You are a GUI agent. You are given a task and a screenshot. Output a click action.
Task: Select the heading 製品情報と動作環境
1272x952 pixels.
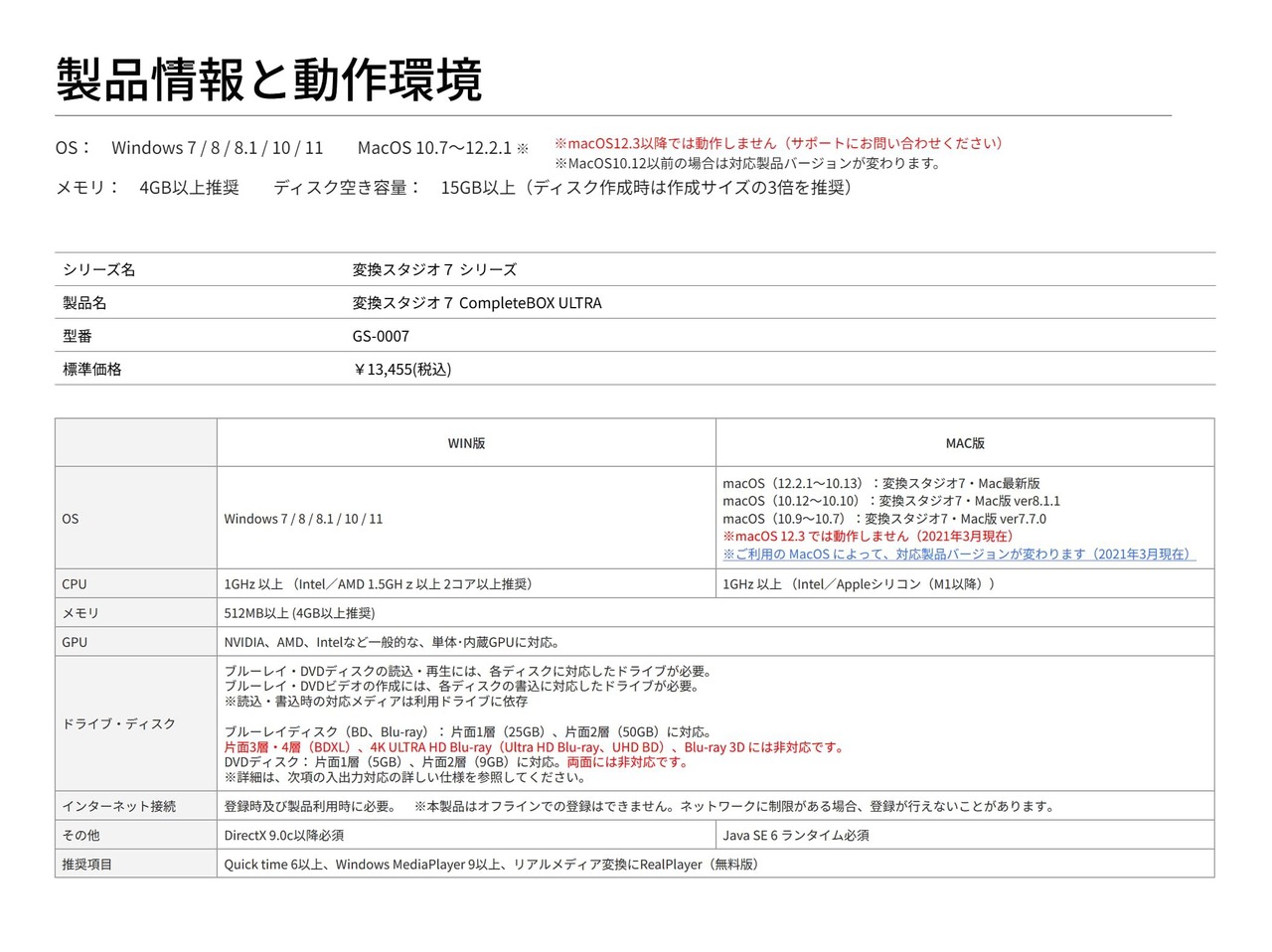pos(269,79)
